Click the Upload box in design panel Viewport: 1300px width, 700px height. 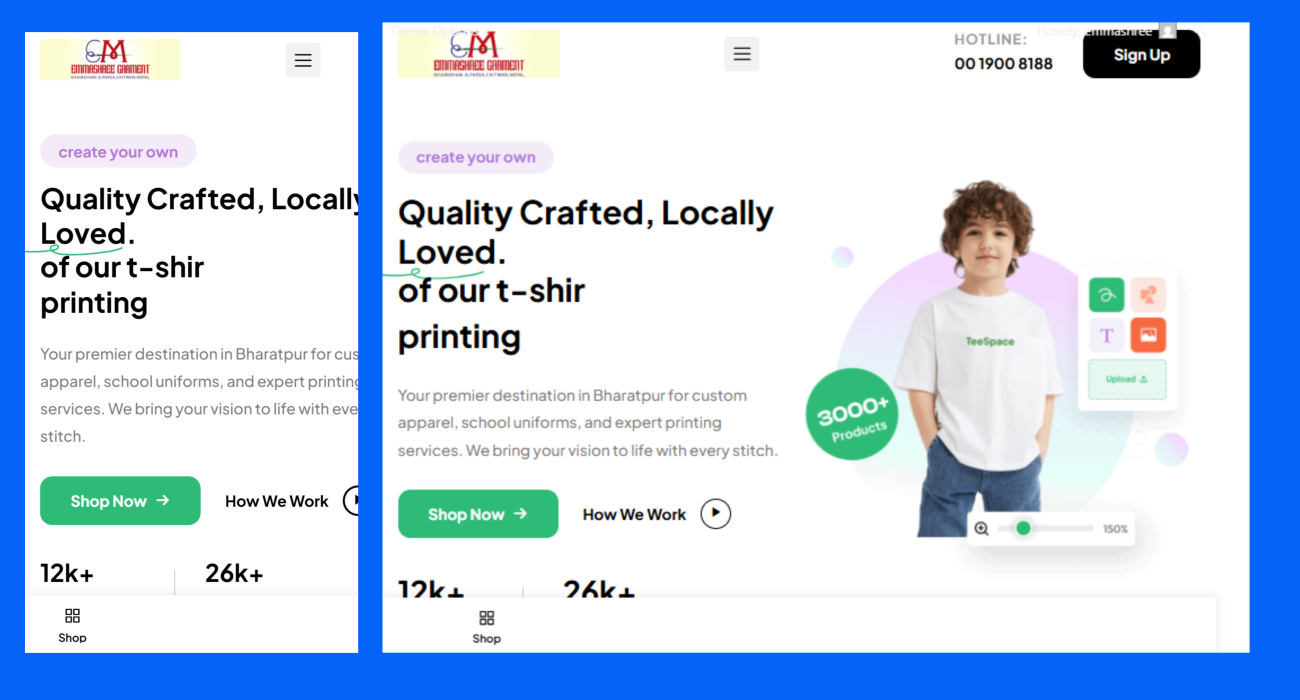1127,380
